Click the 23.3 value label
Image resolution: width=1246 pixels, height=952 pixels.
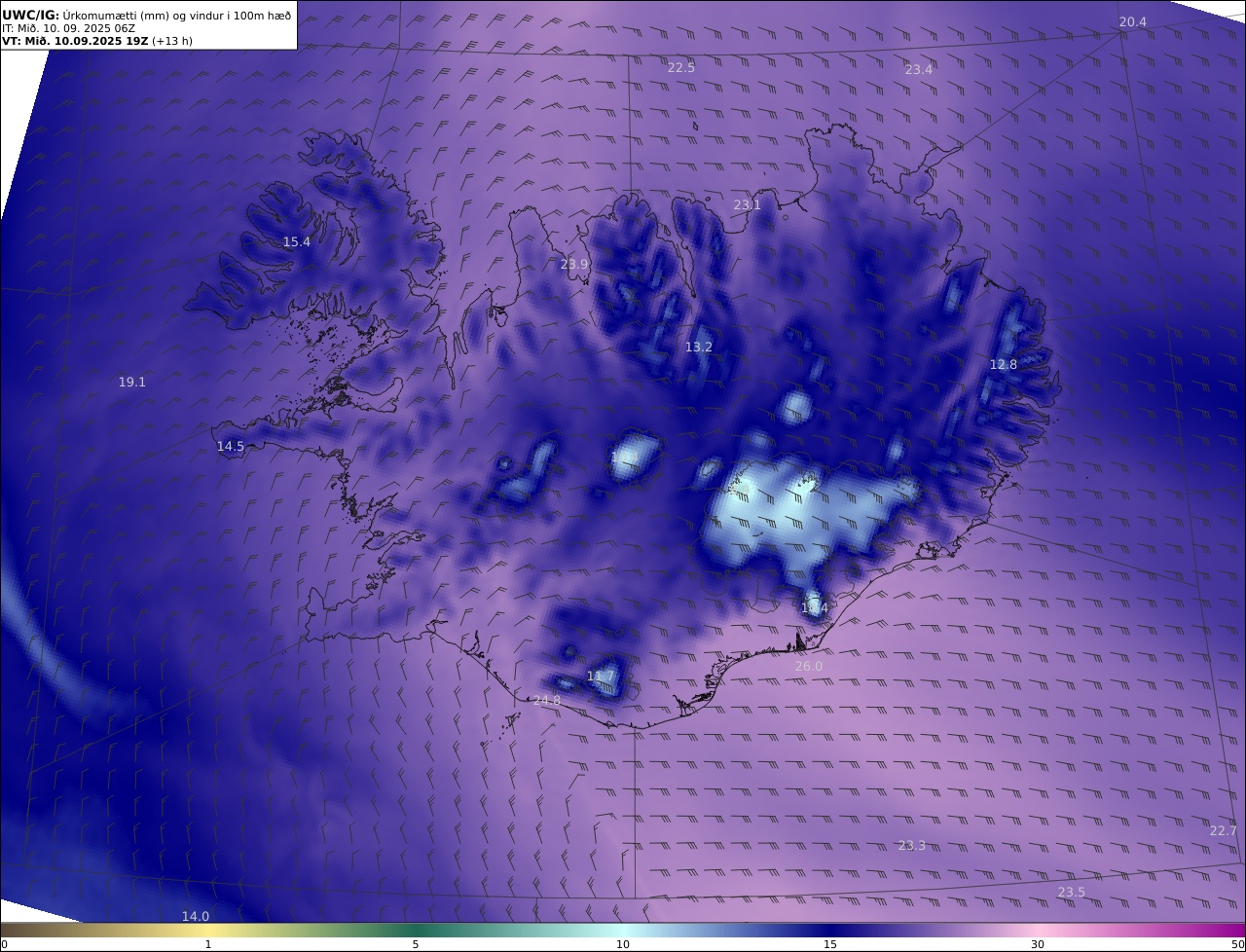912,846
